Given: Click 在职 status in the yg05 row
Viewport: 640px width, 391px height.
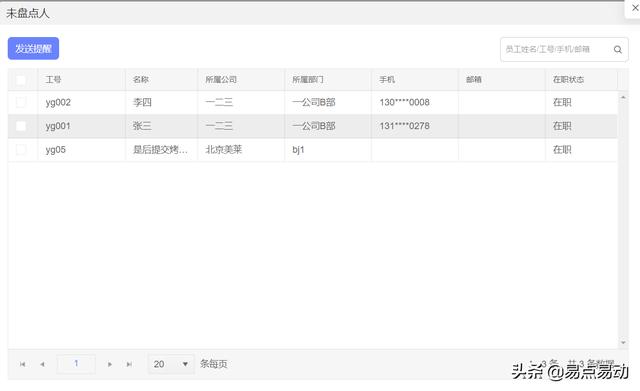Looking at the screenshot, I should click(562, 150).
